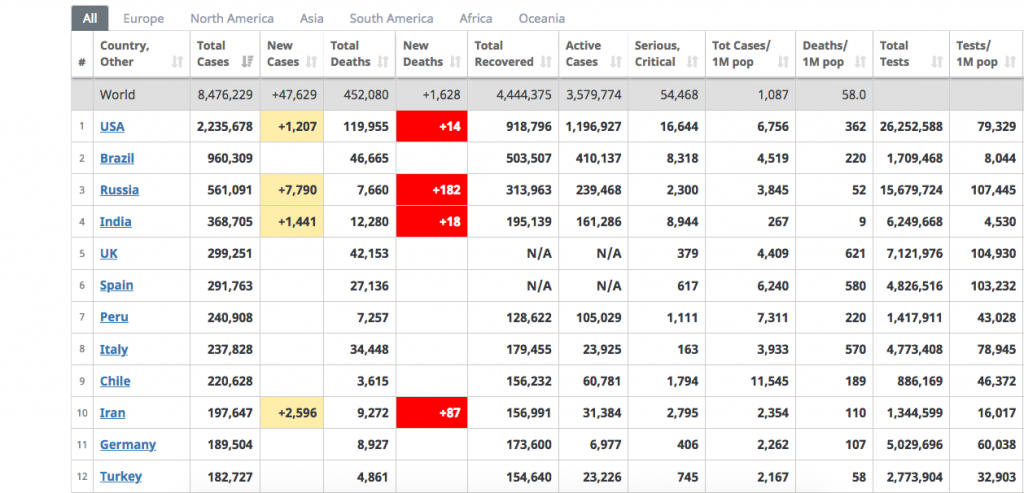Sort by Country, Other column arrows
Image resolution: width=1024 pixels, height=493 pixels.
click(x=177, y=62)
